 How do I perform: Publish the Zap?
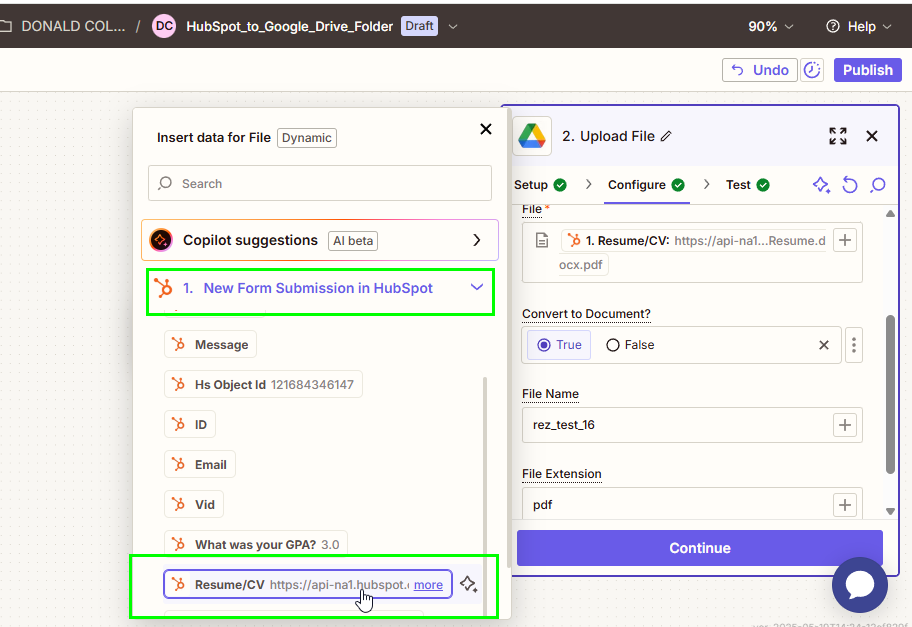(x=867, y=70)
